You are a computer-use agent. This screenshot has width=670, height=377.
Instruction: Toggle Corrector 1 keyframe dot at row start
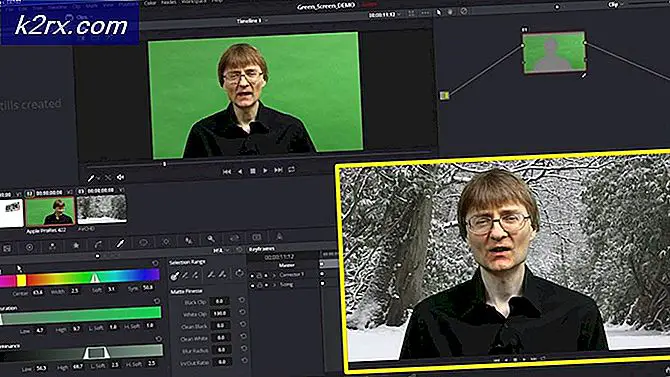tap(252, 276)
